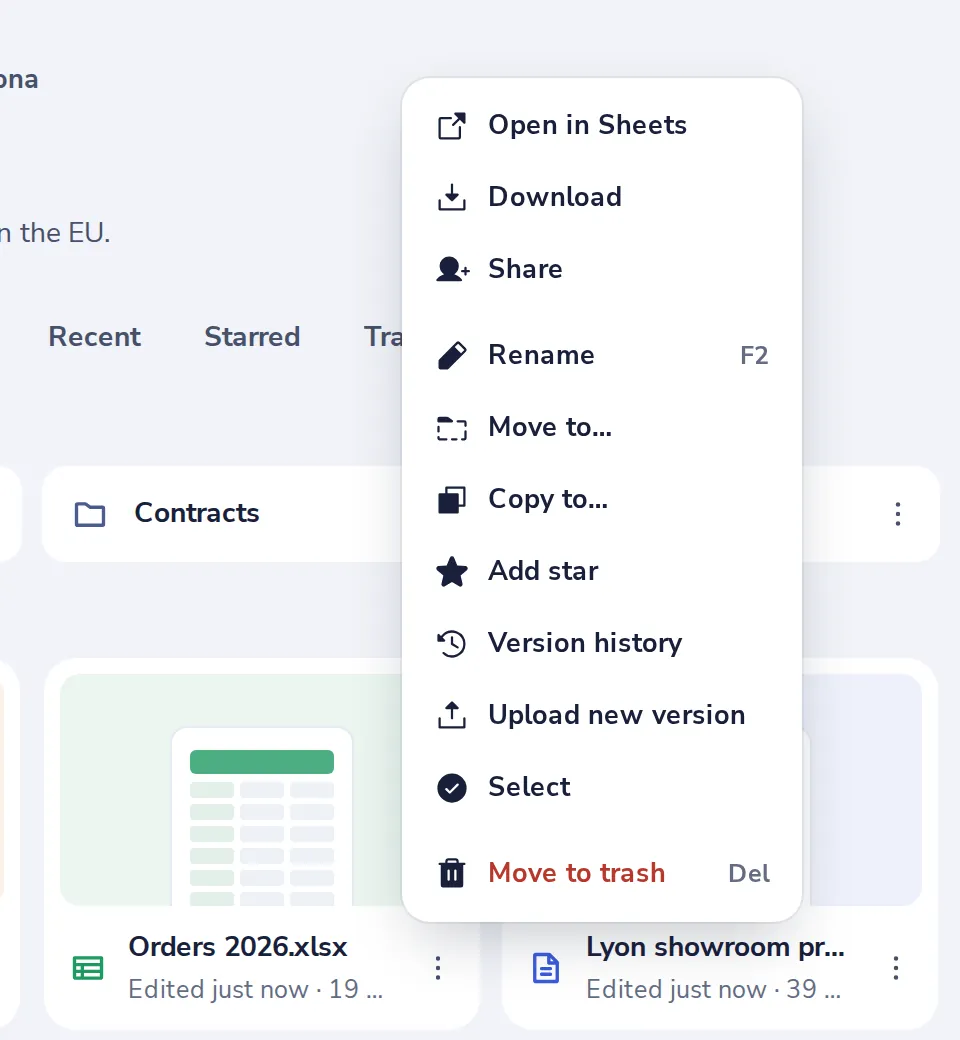
Task: Open the three-dot menu for Lyon showroom file
Action: 896,968
